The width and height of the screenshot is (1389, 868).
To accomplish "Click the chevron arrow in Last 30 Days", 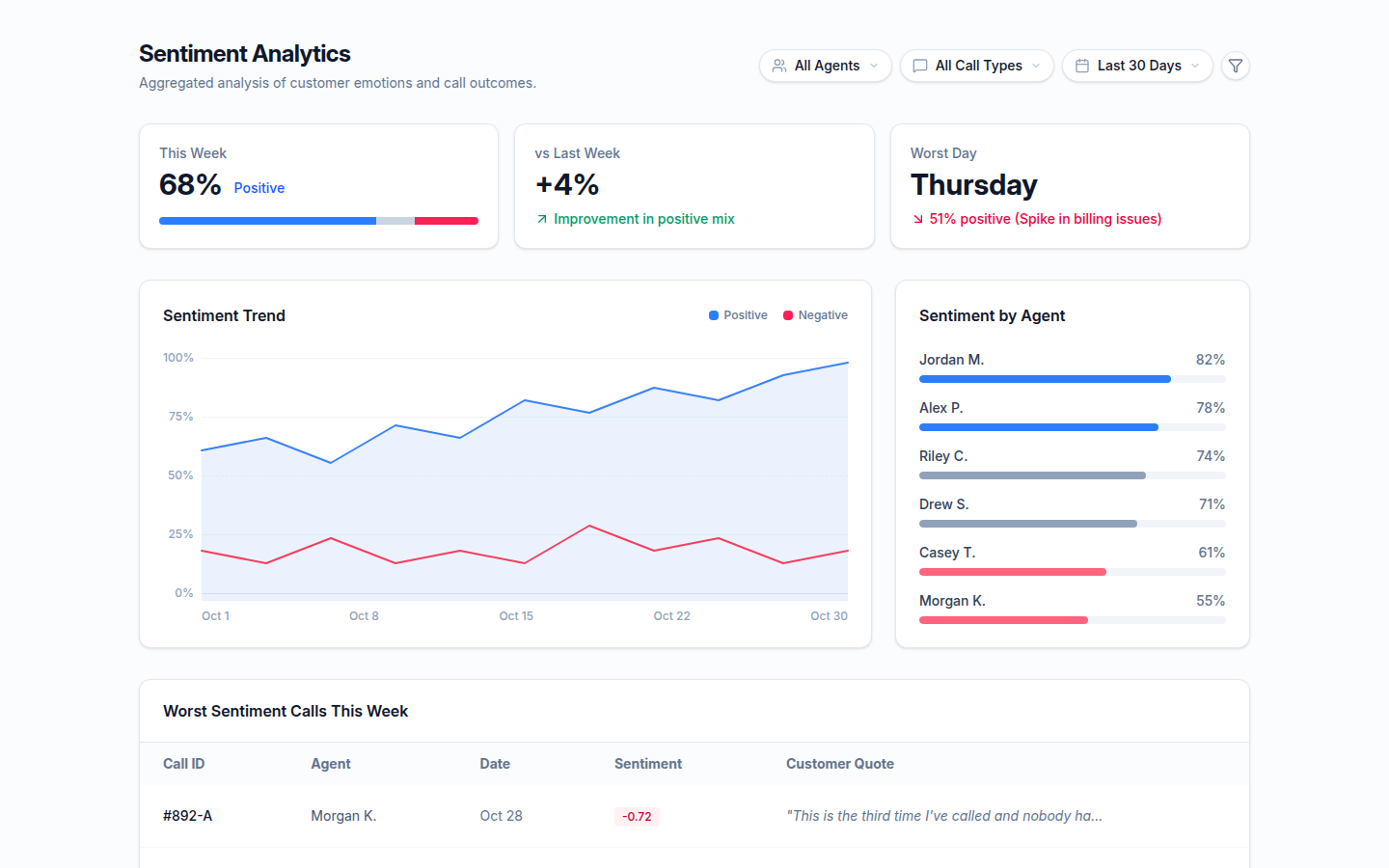I will 1195,66.
